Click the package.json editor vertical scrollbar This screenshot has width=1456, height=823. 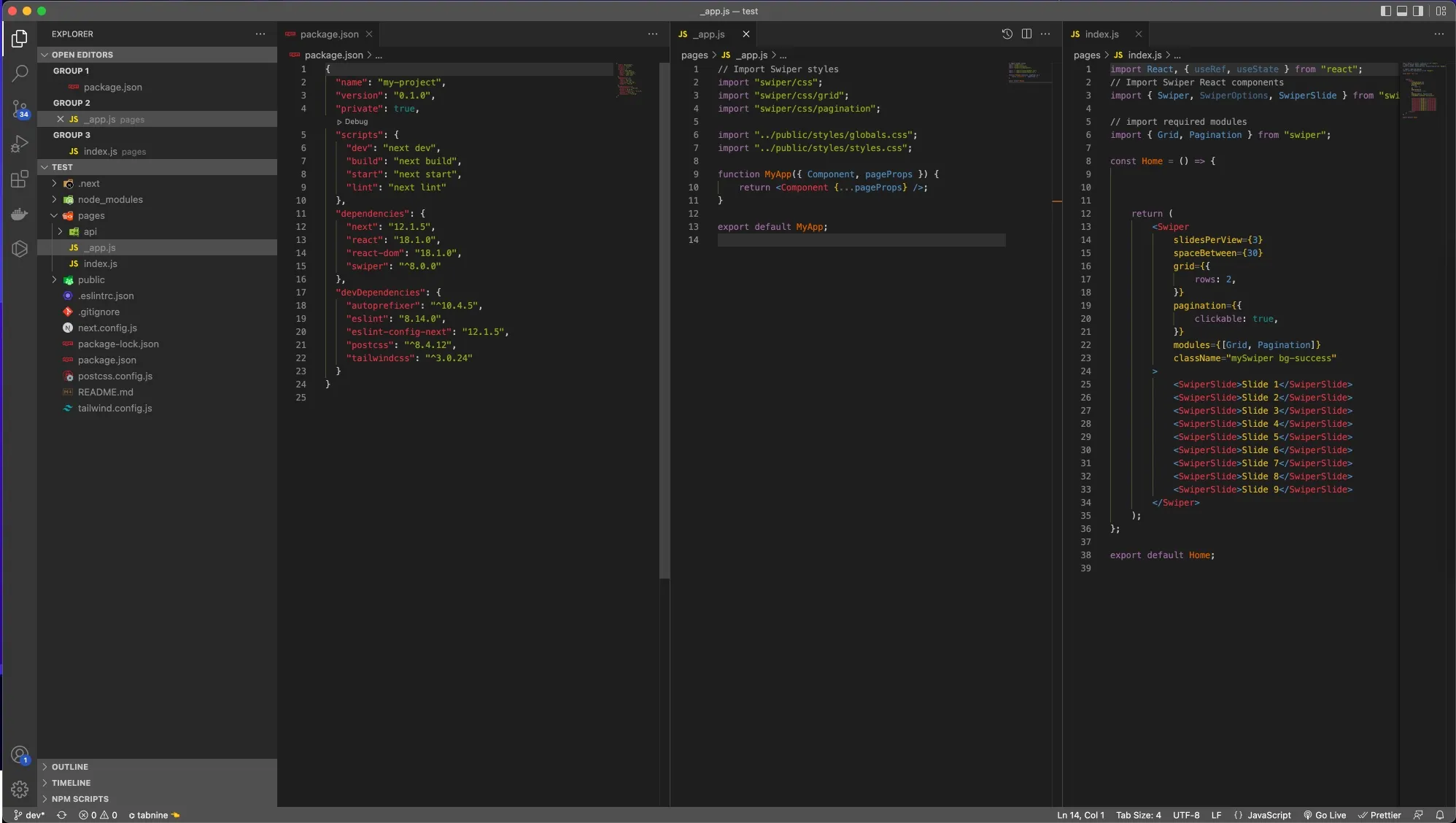point(664,321)
